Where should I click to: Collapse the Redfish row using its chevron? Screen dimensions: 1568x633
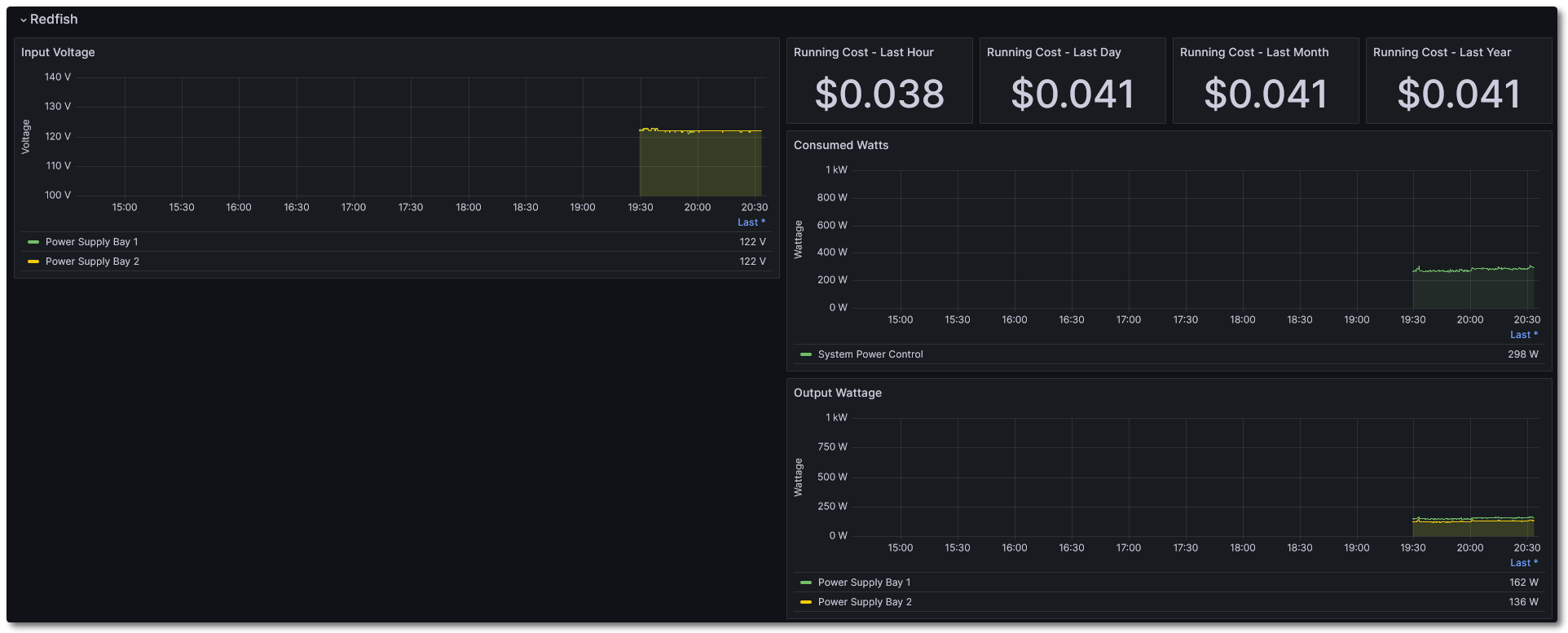pos(24,20)
